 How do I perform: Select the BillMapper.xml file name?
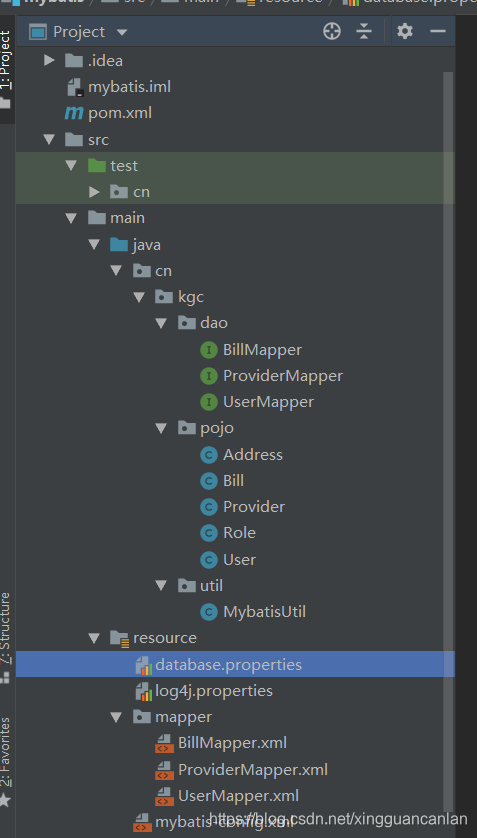[x=232, y=743]
